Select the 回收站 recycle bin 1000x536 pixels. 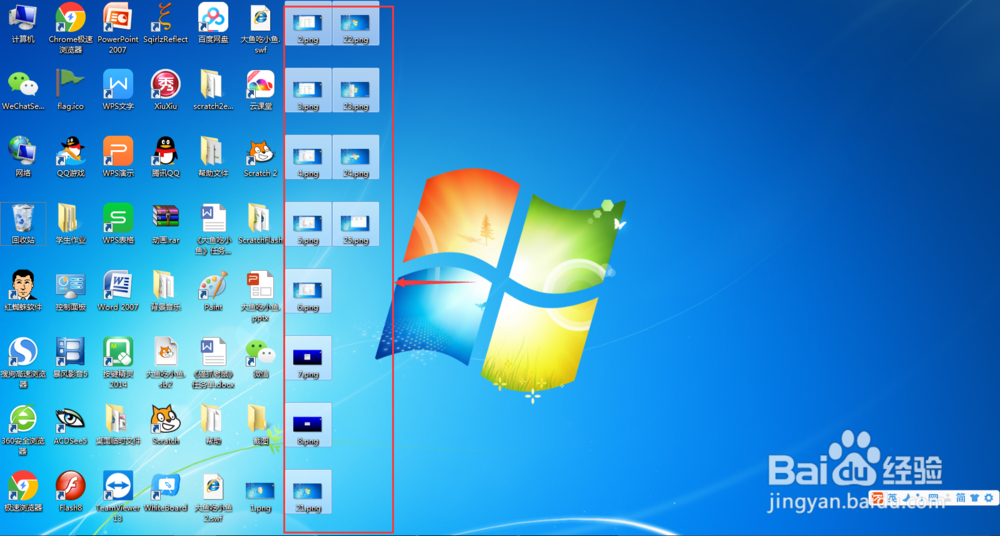coord(23,224)
